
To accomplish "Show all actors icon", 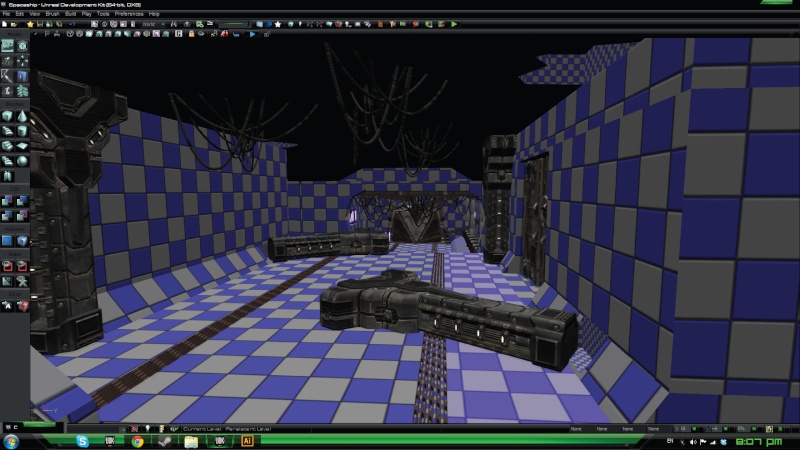I will (22, 281).
